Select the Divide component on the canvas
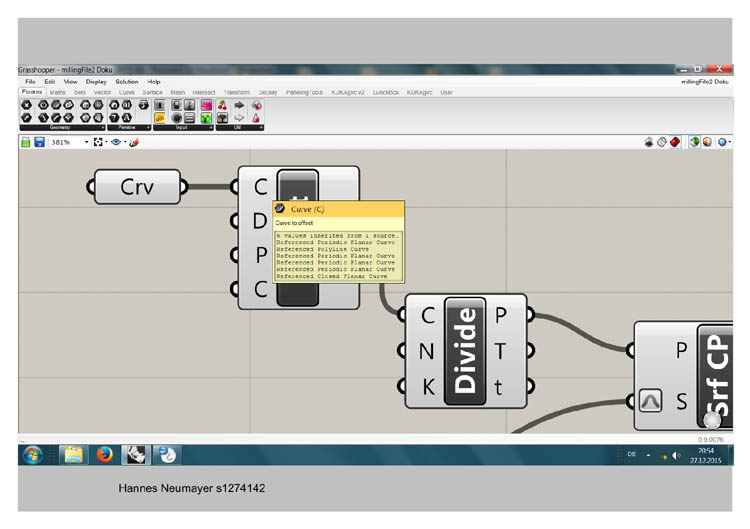Screen dimensions: 750x529 [465, 351]
